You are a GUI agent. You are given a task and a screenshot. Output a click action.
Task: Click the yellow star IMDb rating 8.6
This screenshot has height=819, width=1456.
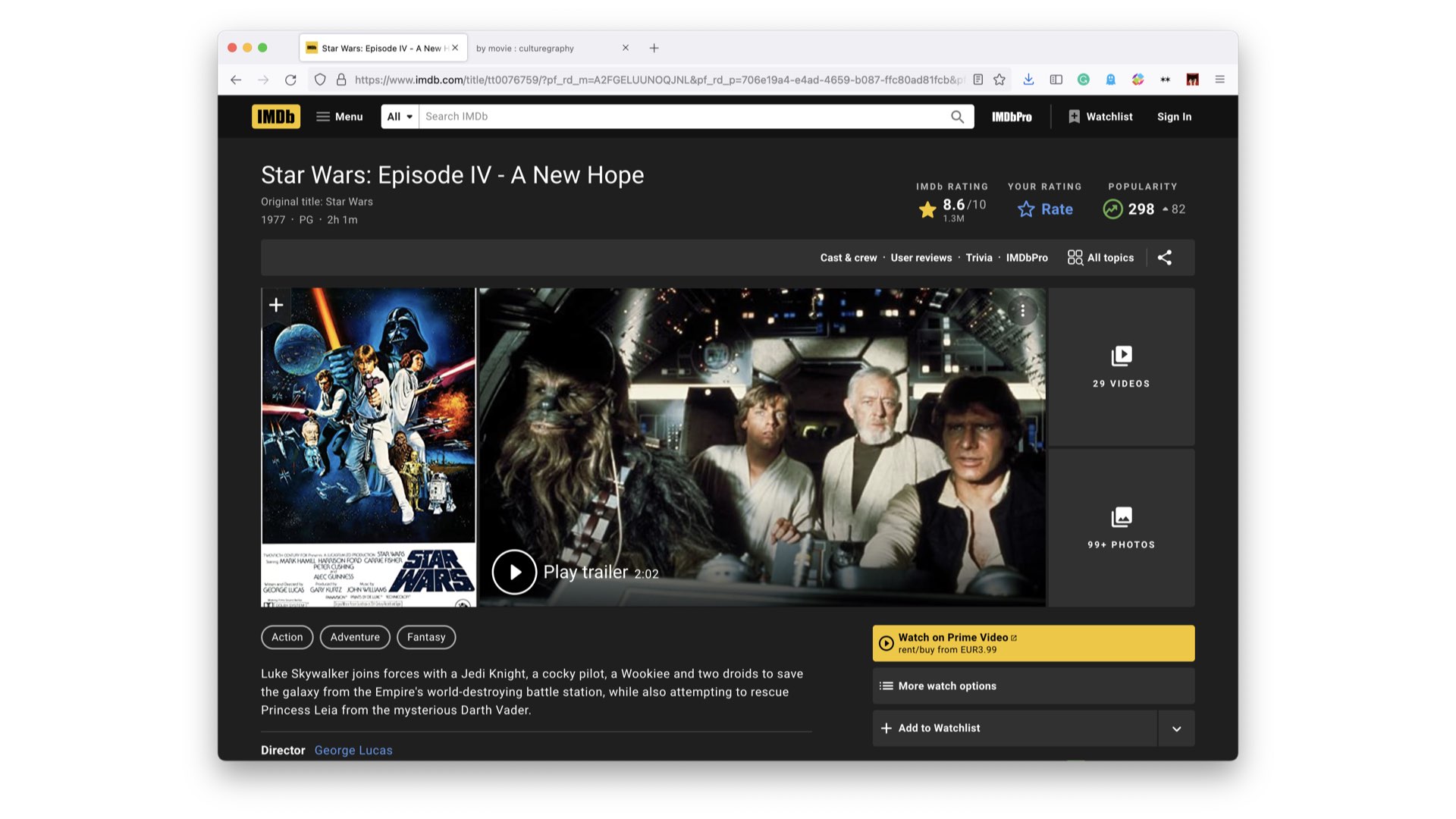pos(952,209)
